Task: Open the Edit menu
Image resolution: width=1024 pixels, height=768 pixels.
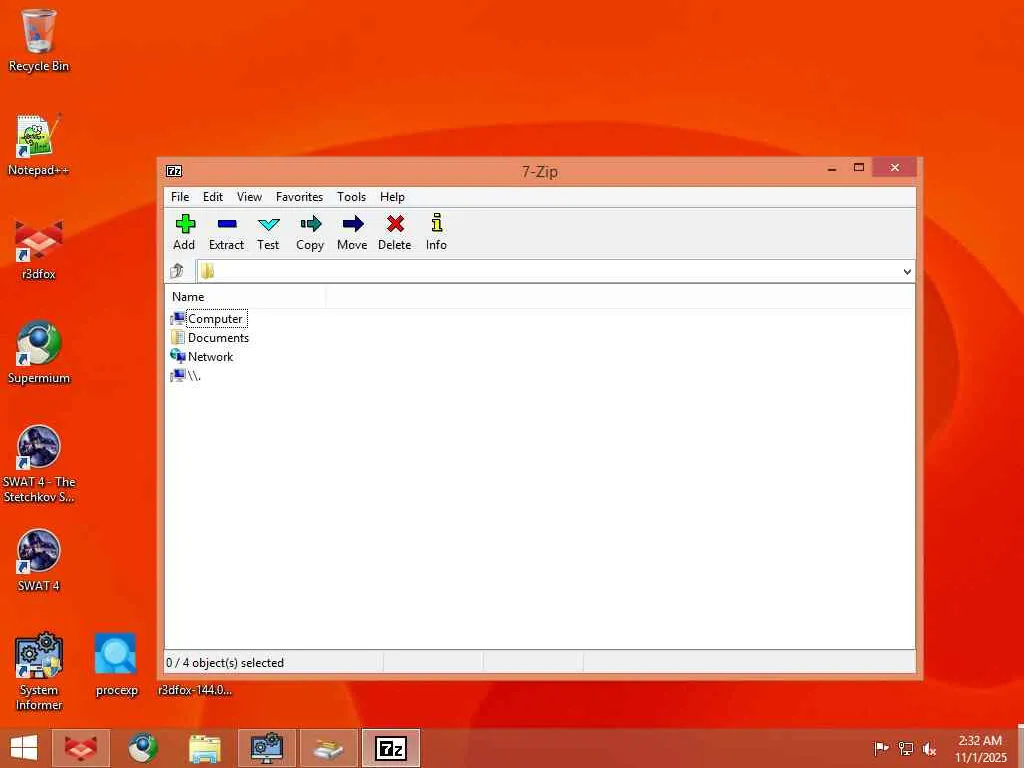Action: [212, 197]
